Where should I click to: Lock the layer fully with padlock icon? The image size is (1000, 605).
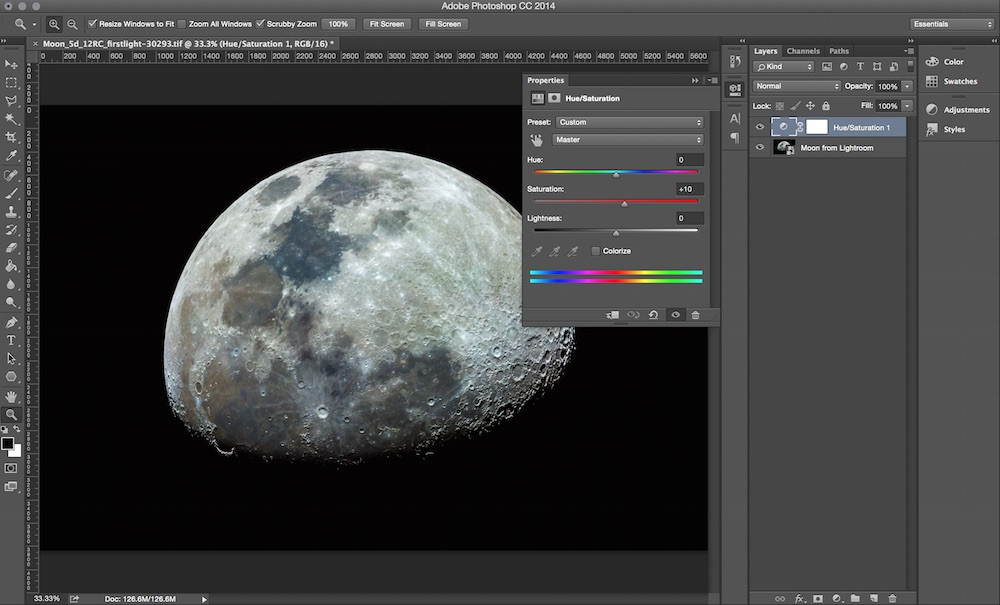point(826,106)
